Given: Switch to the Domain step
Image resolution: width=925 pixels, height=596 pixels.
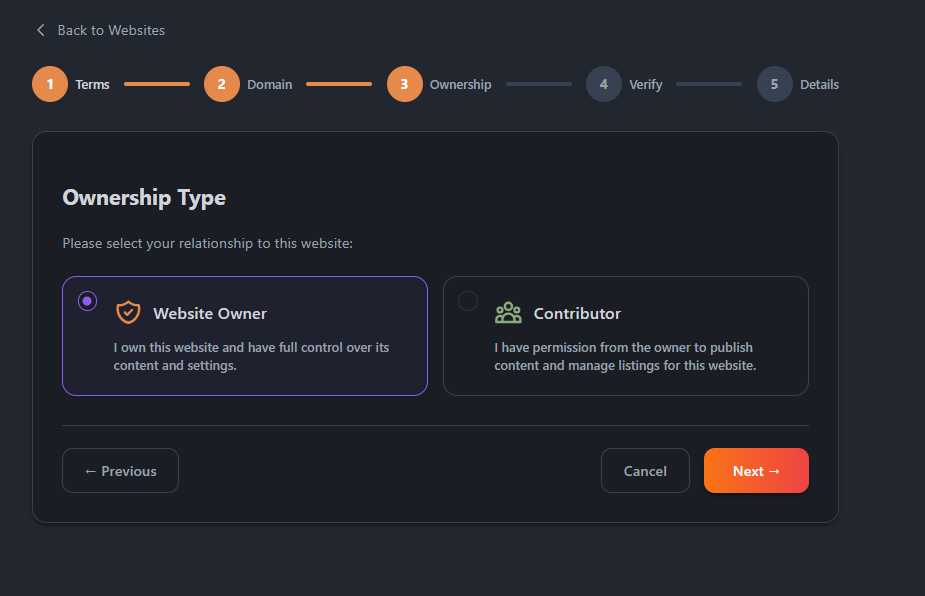Looking at the screenshot, I should [270, 84].
